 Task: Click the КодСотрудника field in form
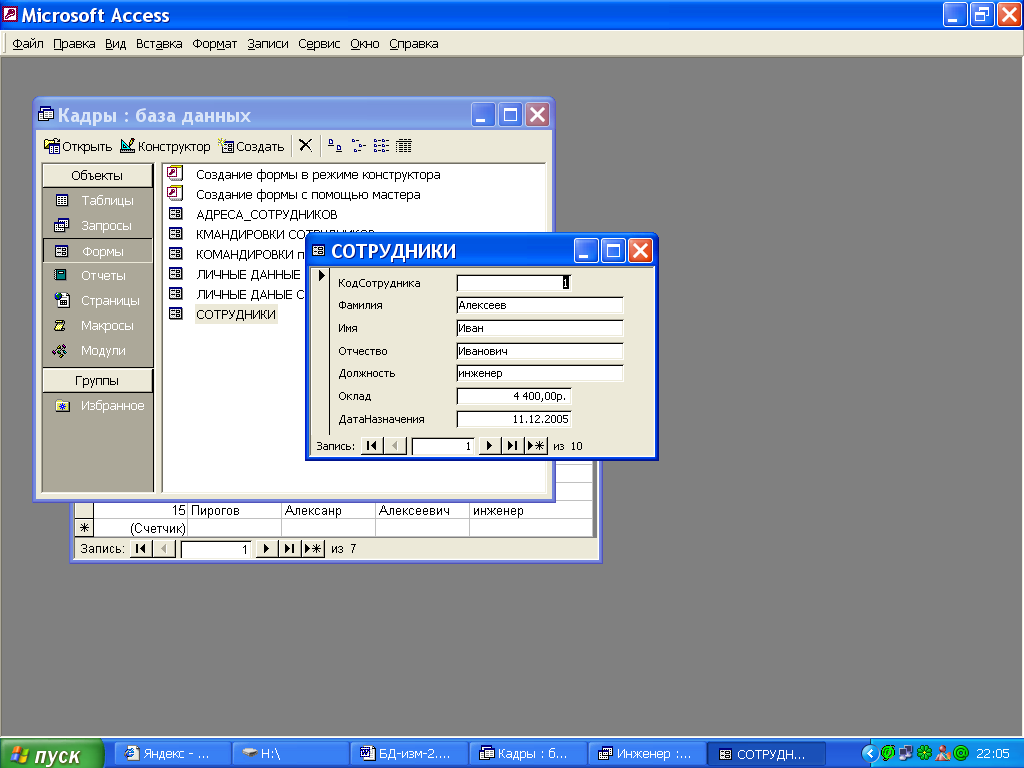[x=514, y=283]
